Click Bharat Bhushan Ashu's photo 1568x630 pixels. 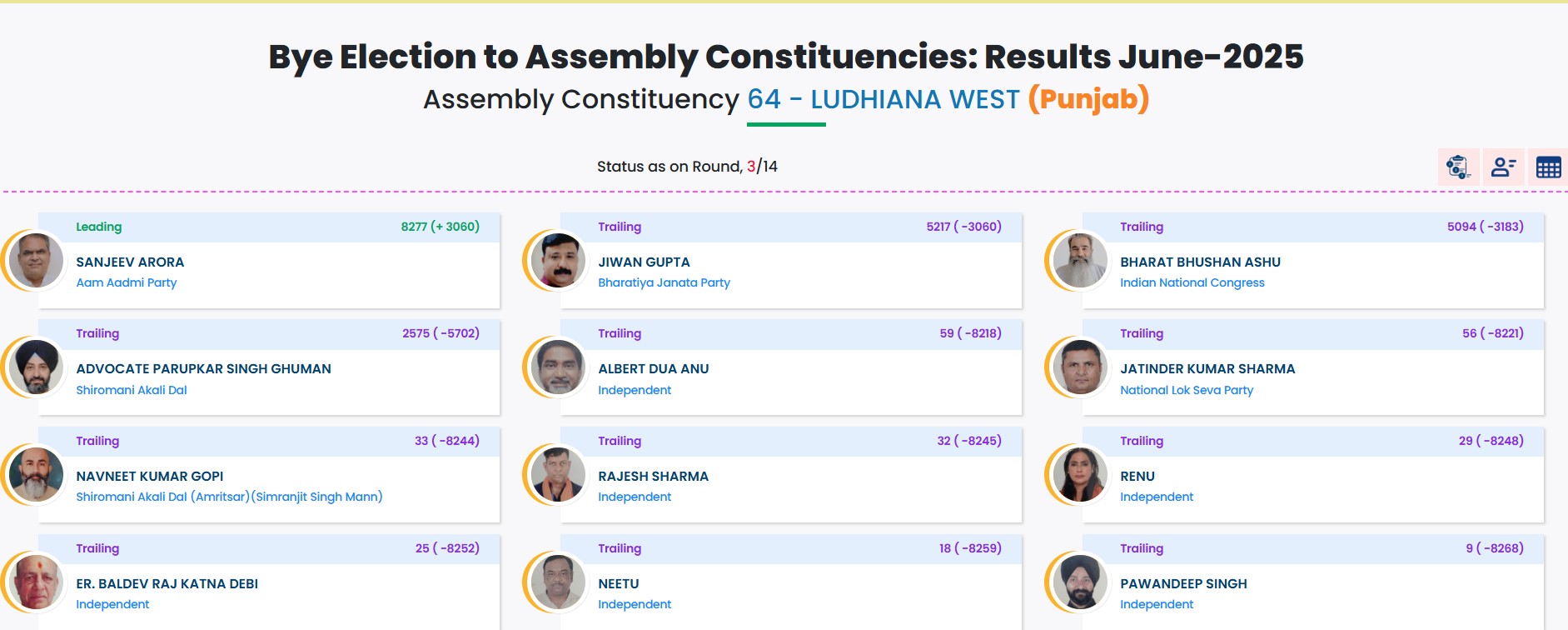click(1079, 260)
